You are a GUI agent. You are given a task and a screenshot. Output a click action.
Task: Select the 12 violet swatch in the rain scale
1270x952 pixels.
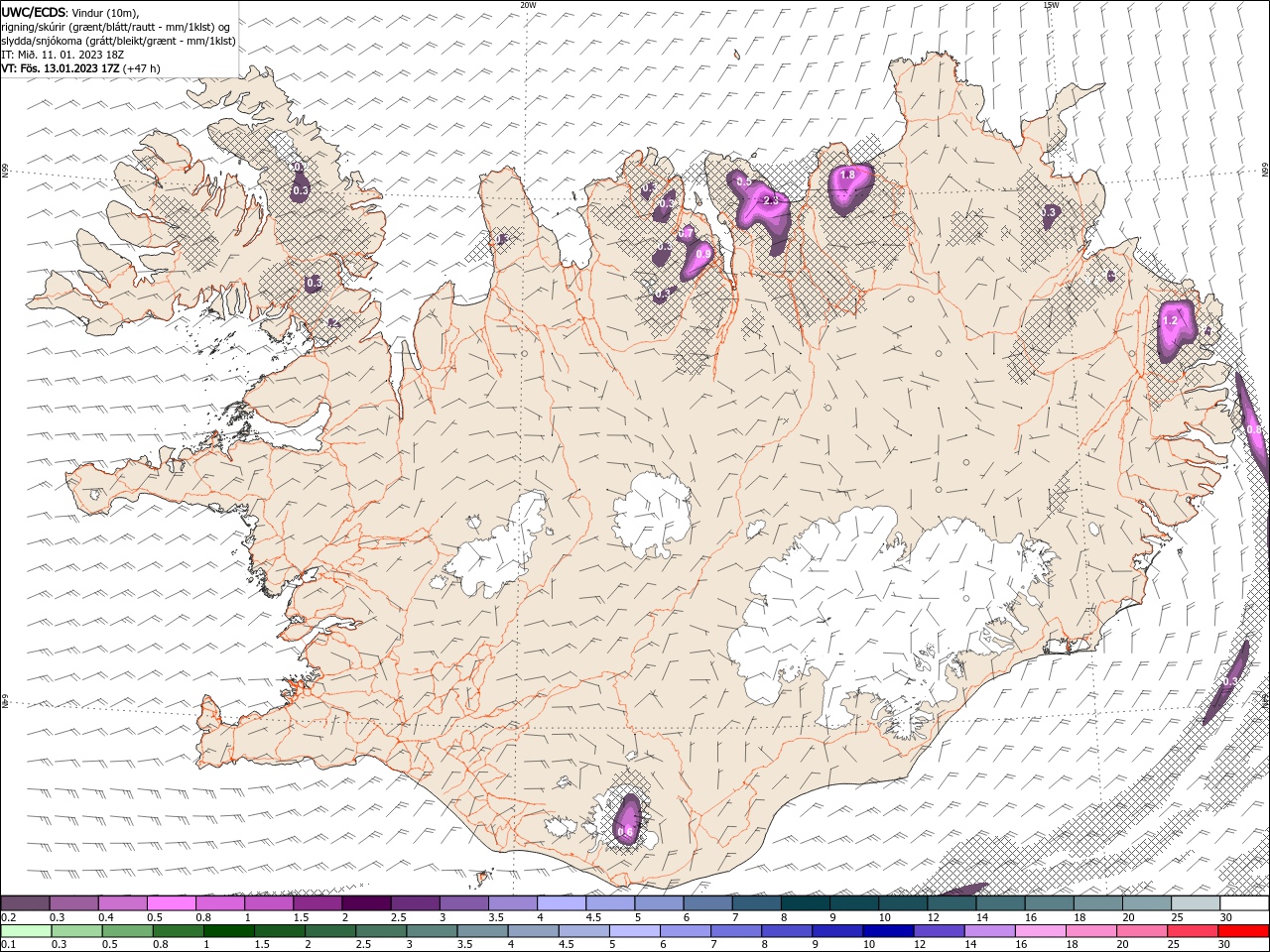(939, 931)
